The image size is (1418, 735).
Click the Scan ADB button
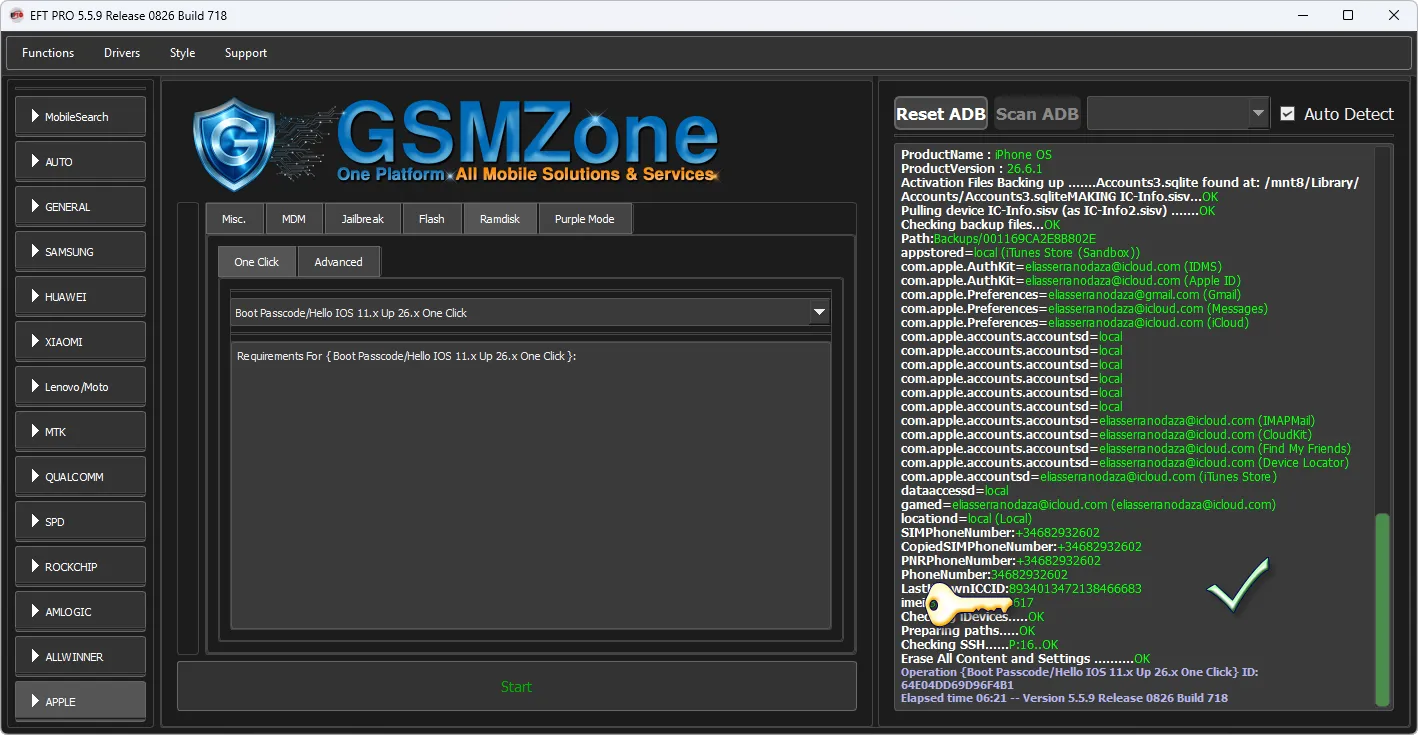[1037, 114]
